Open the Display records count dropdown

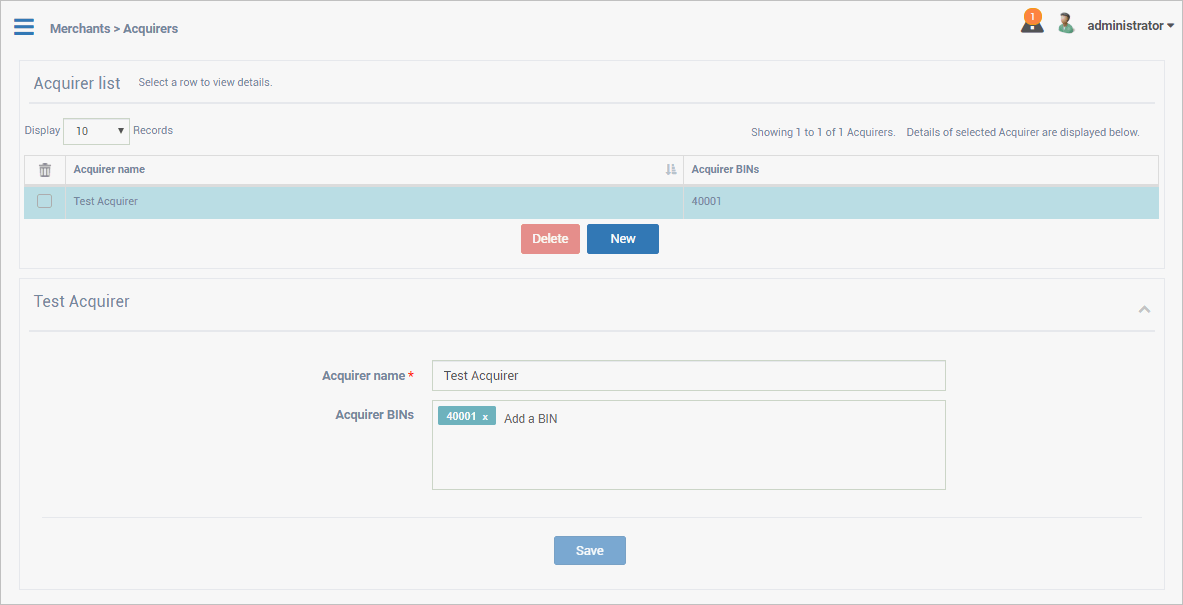96,131
